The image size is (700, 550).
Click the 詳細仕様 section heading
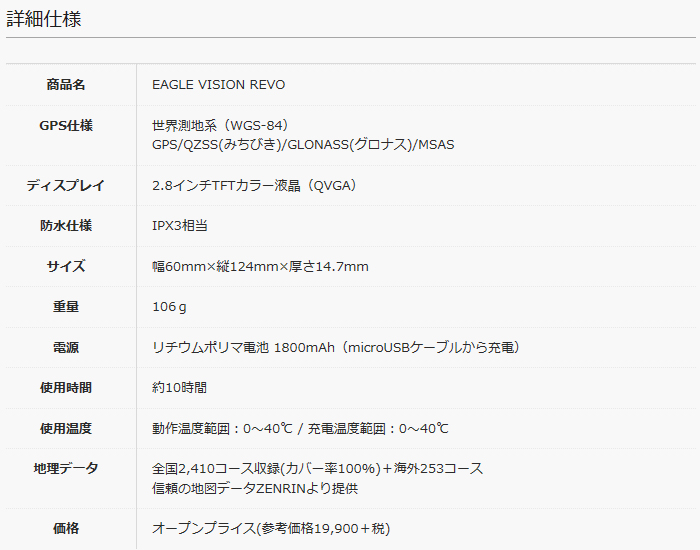point(44,19)
